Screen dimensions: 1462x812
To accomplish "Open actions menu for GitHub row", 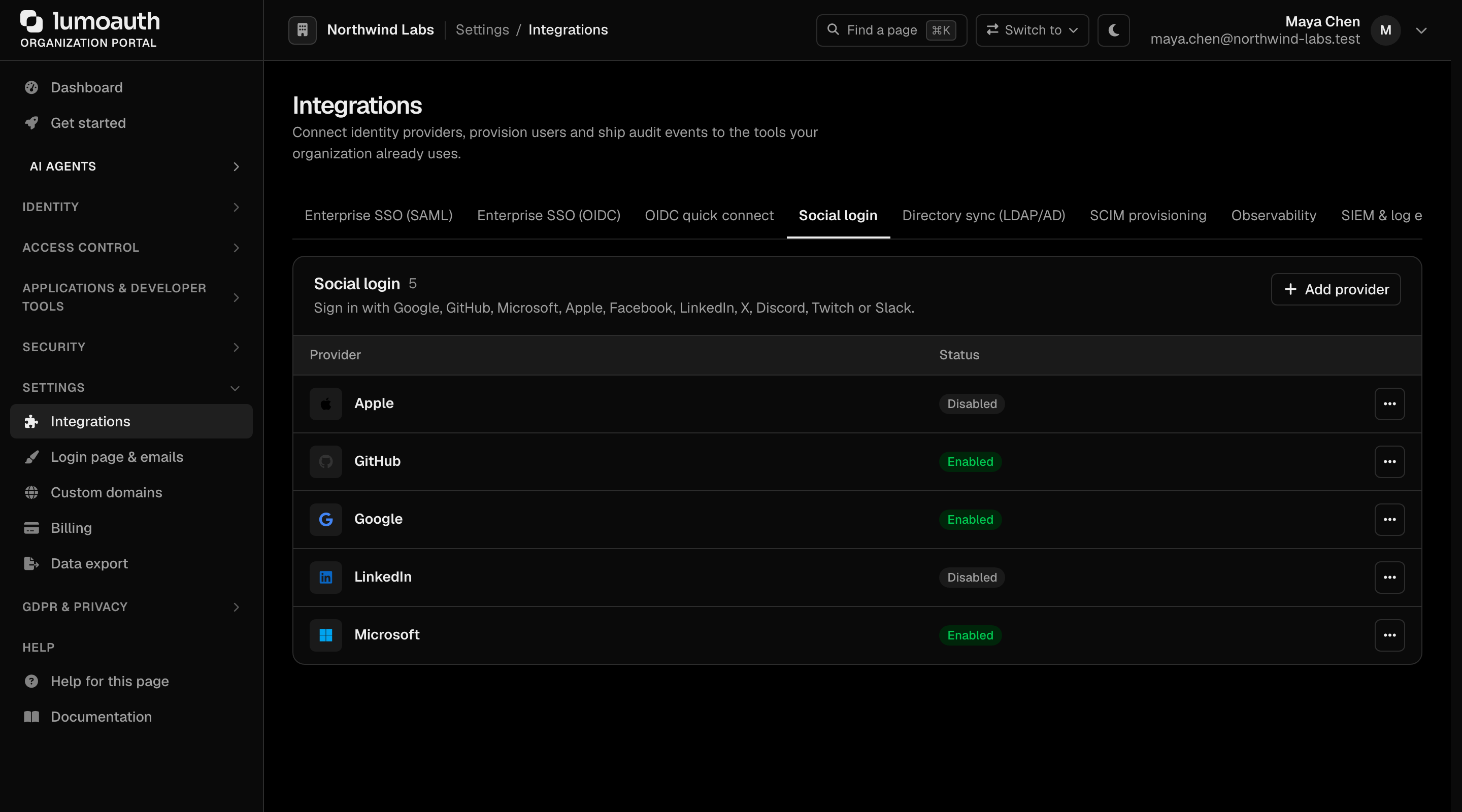I will (x=1389, y=462).
